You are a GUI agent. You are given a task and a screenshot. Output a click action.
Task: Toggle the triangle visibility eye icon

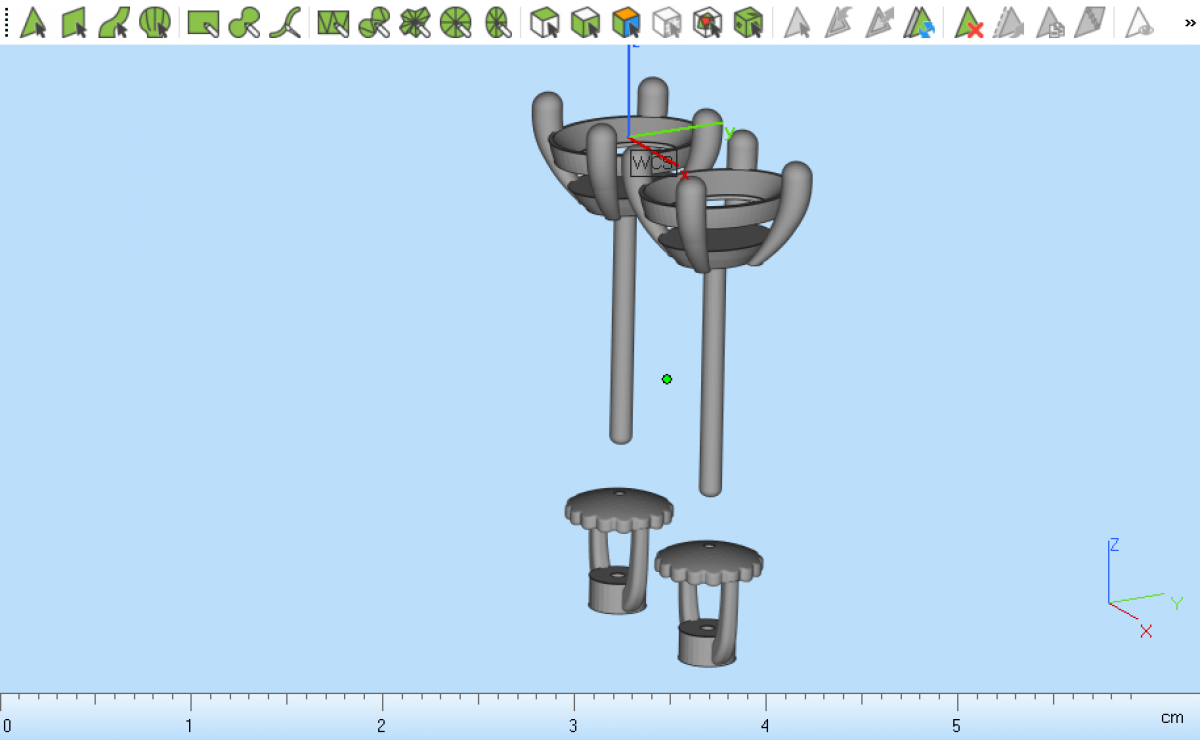[x=1139, y=22]
